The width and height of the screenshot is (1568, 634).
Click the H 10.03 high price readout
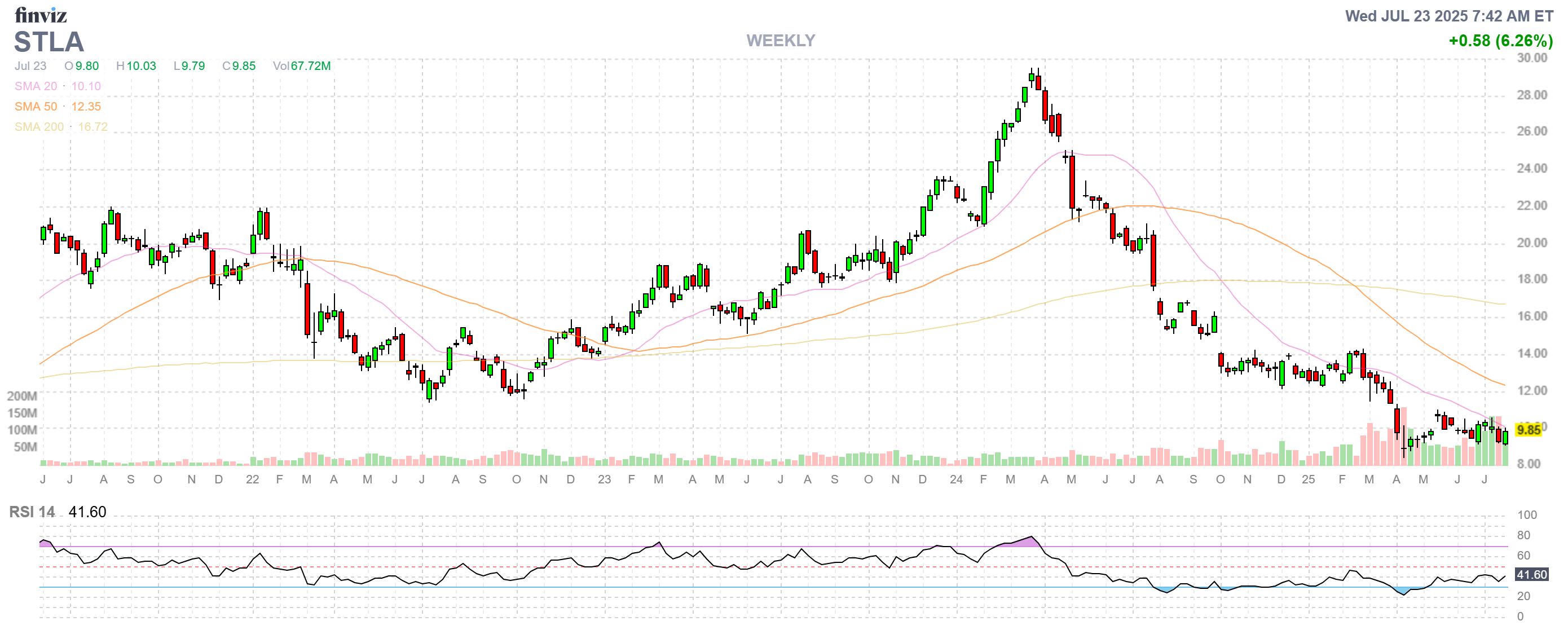(136, 65)
